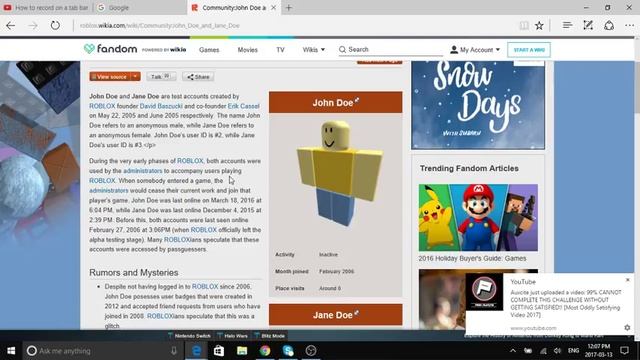Open the Store from the taskbar
This screenshot has height=360, width=640.
tap(219, 351)
